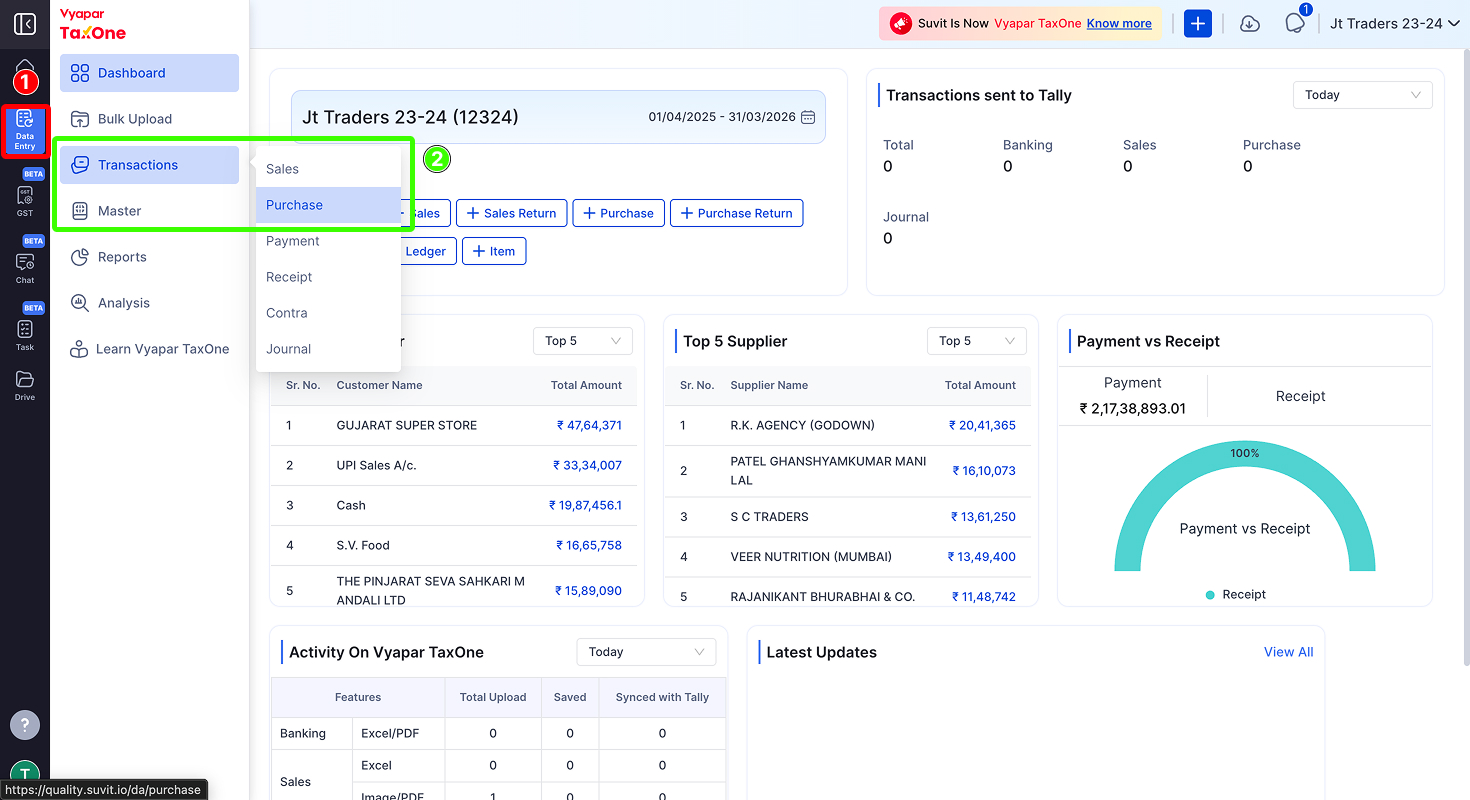Choose Contra from the Transactions submenu
Image resolution: width=1470 pixels, height=800 pixels.
point(328,313)
